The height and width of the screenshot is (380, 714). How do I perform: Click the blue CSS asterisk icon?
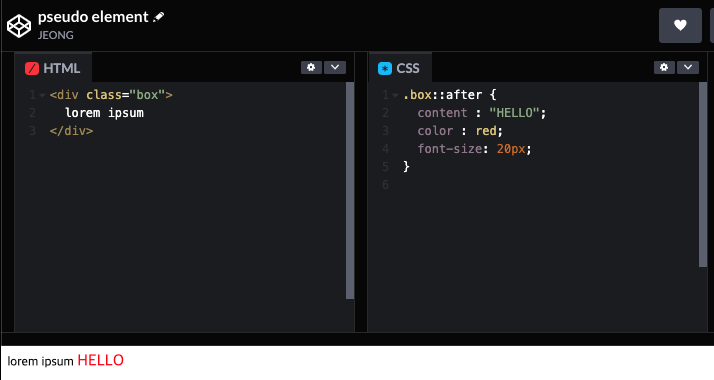385,68
